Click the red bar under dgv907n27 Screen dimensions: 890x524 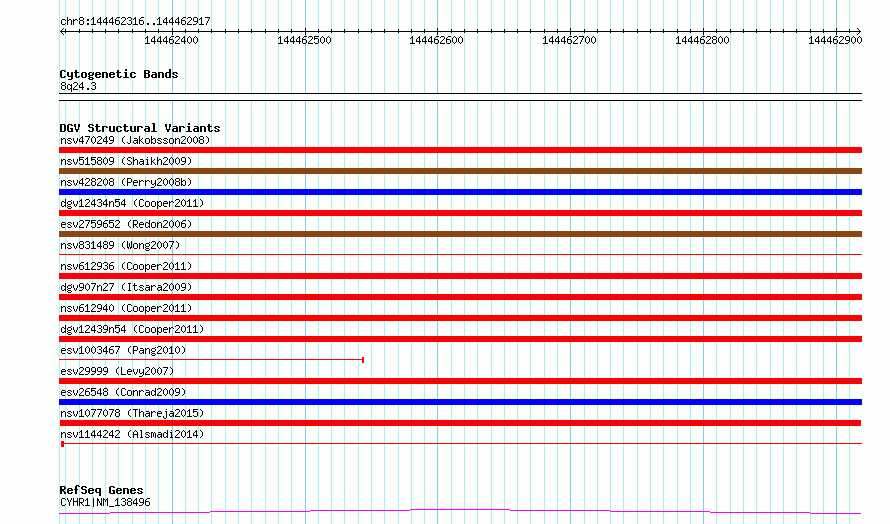[x=460, y=297]
